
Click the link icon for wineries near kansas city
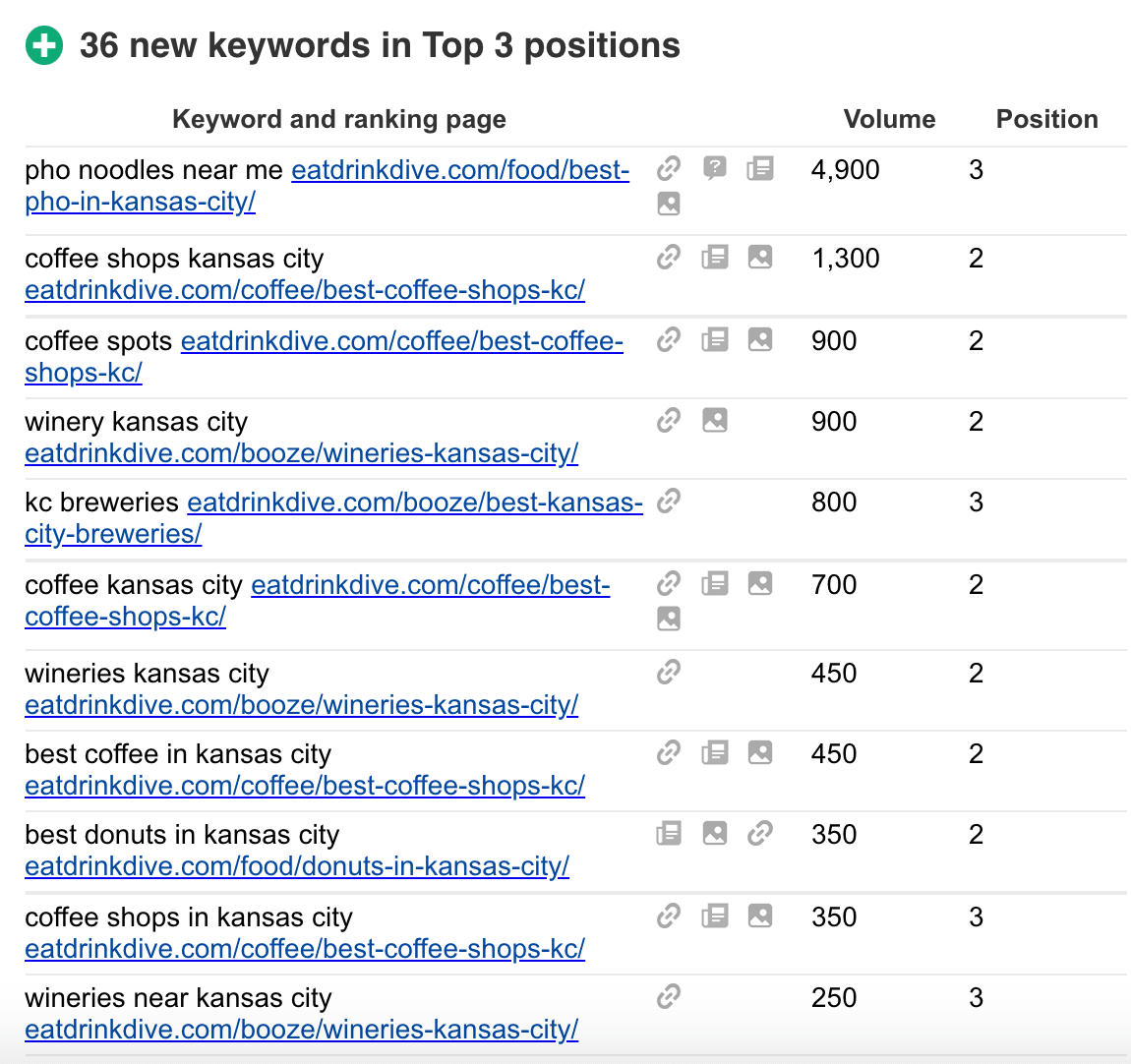coord(669,997)
